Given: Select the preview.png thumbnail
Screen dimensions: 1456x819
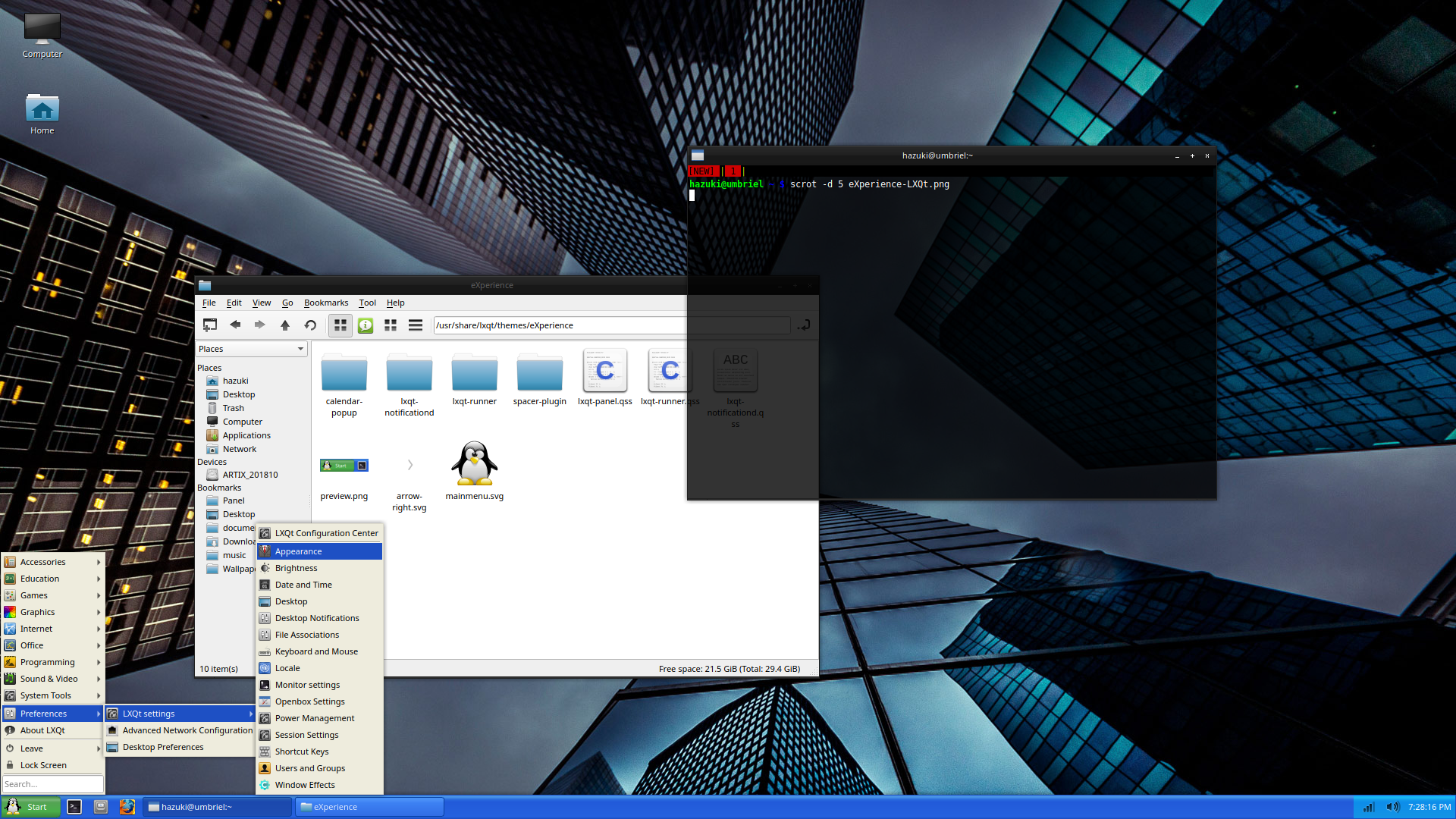Looking at the screenshot, I should tap(344, 478).
